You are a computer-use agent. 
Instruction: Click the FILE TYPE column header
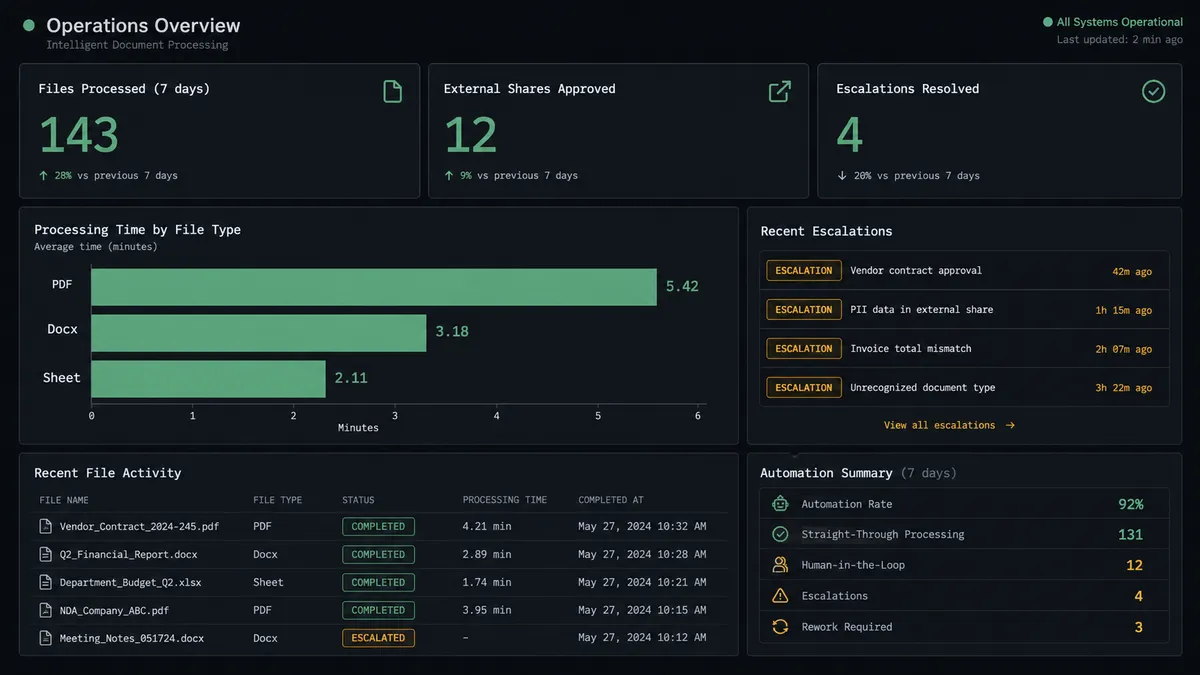277,500
